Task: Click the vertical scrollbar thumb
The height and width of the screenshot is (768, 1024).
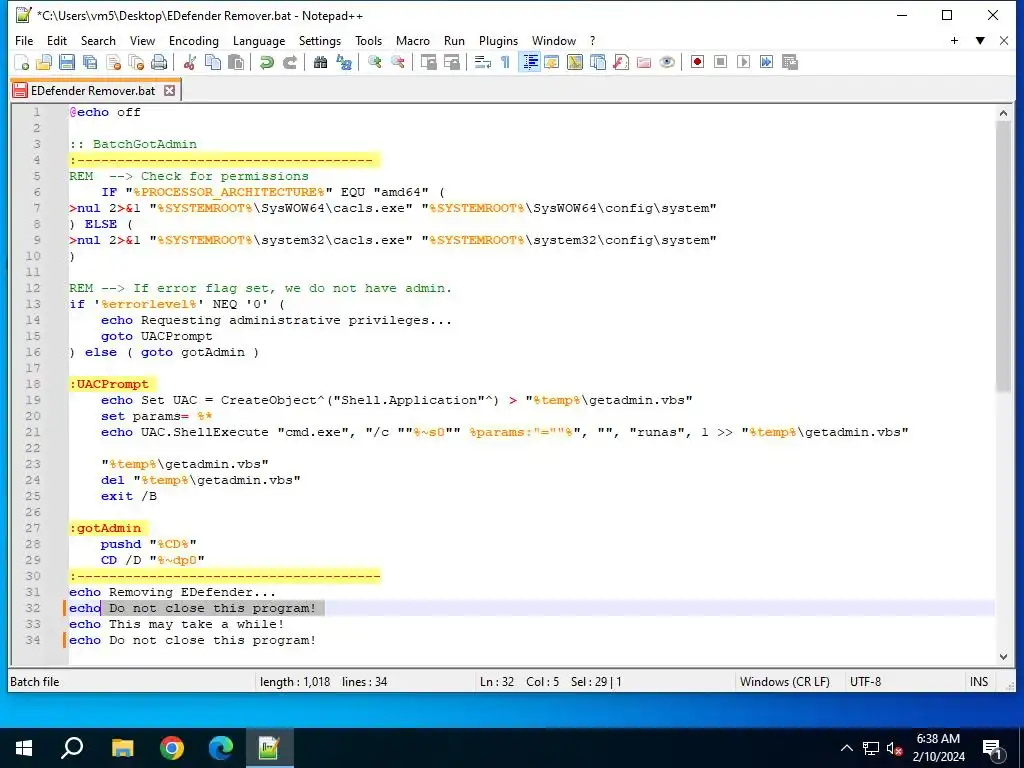Action: coord(1003,256)
